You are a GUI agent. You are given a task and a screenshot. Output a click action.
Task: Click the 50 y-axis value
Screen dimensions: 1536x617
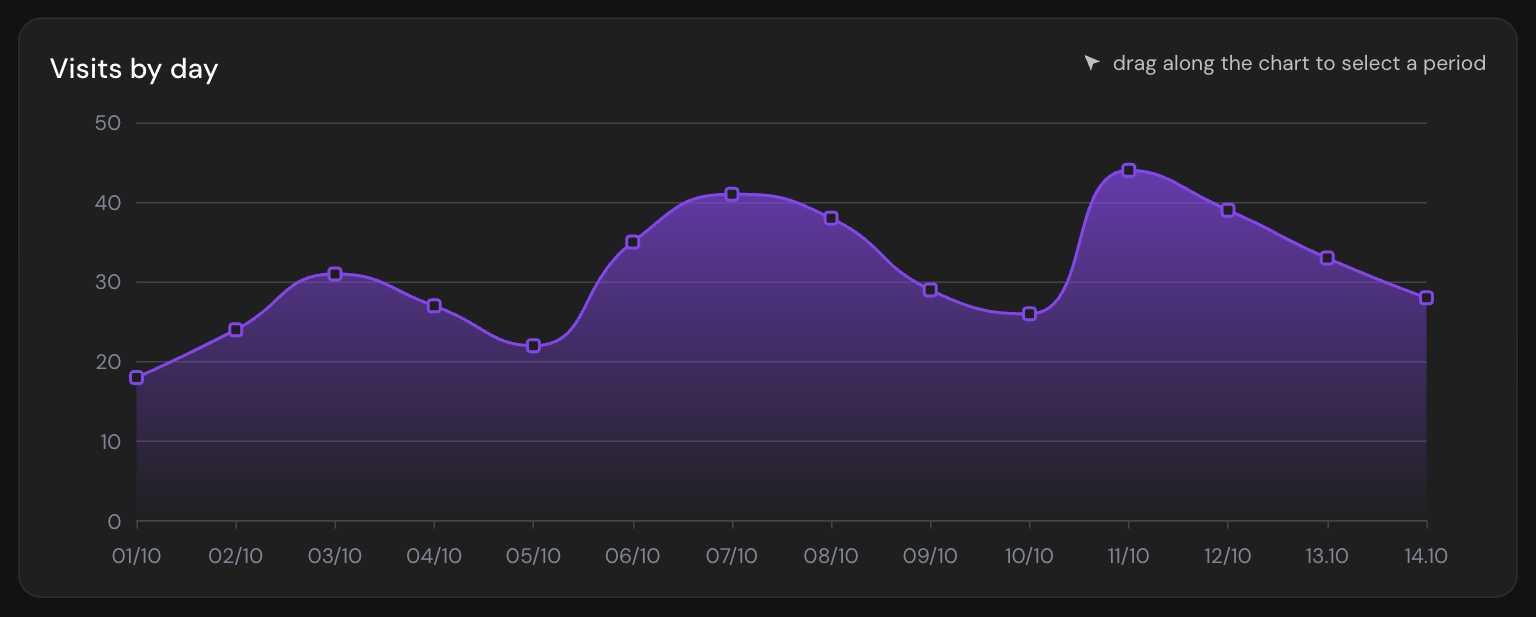coord(108,123)
